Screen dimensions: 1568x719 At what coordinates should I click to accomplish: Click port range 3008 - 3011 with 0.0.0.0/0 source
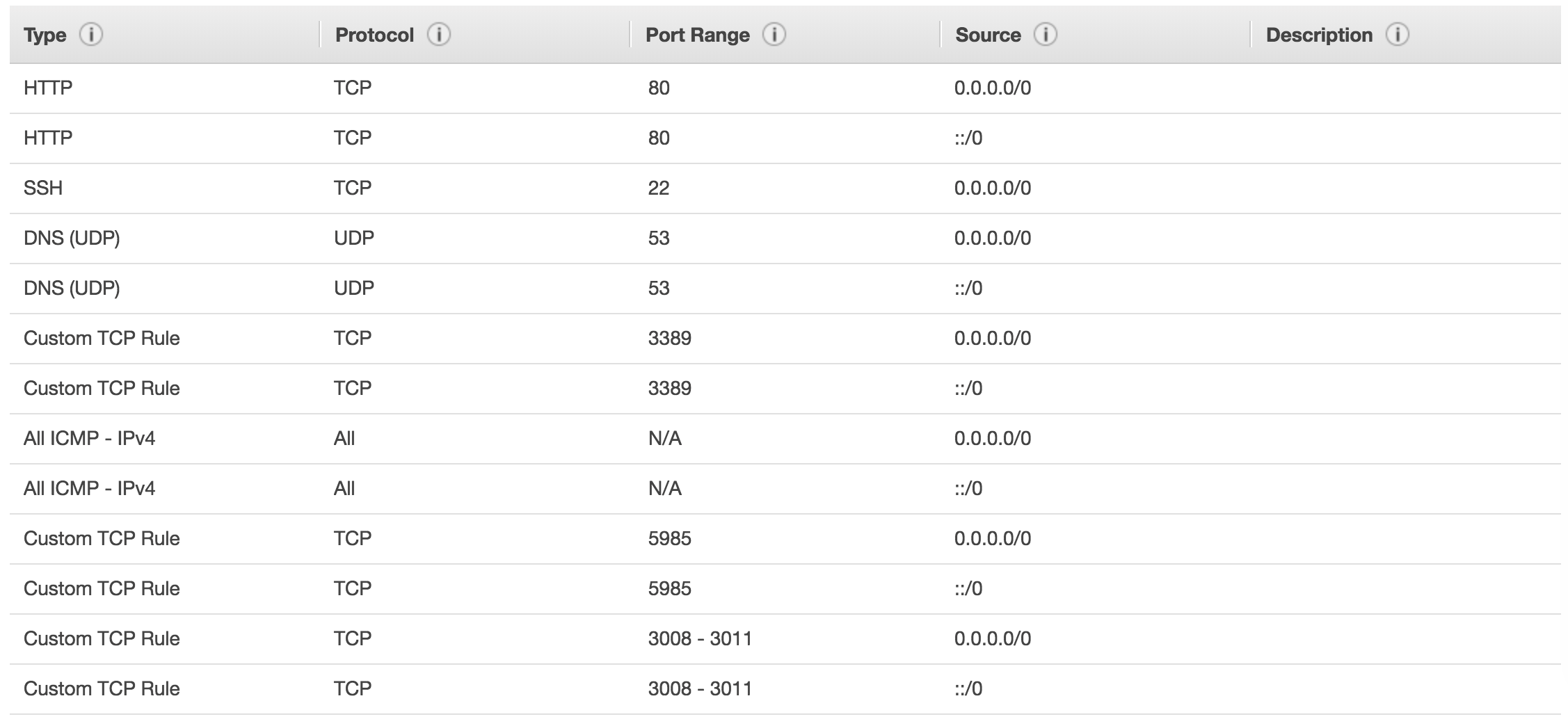point(700,638)
